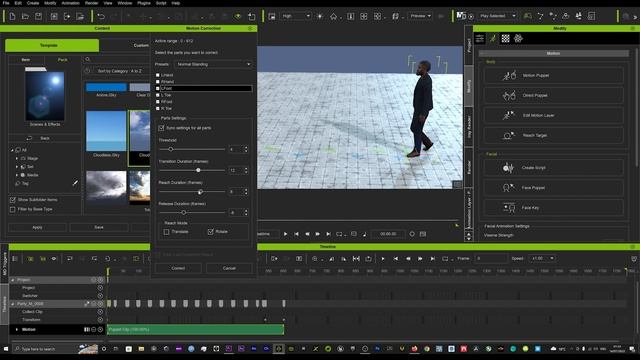Switch to the Pack tab

(62, 60)
